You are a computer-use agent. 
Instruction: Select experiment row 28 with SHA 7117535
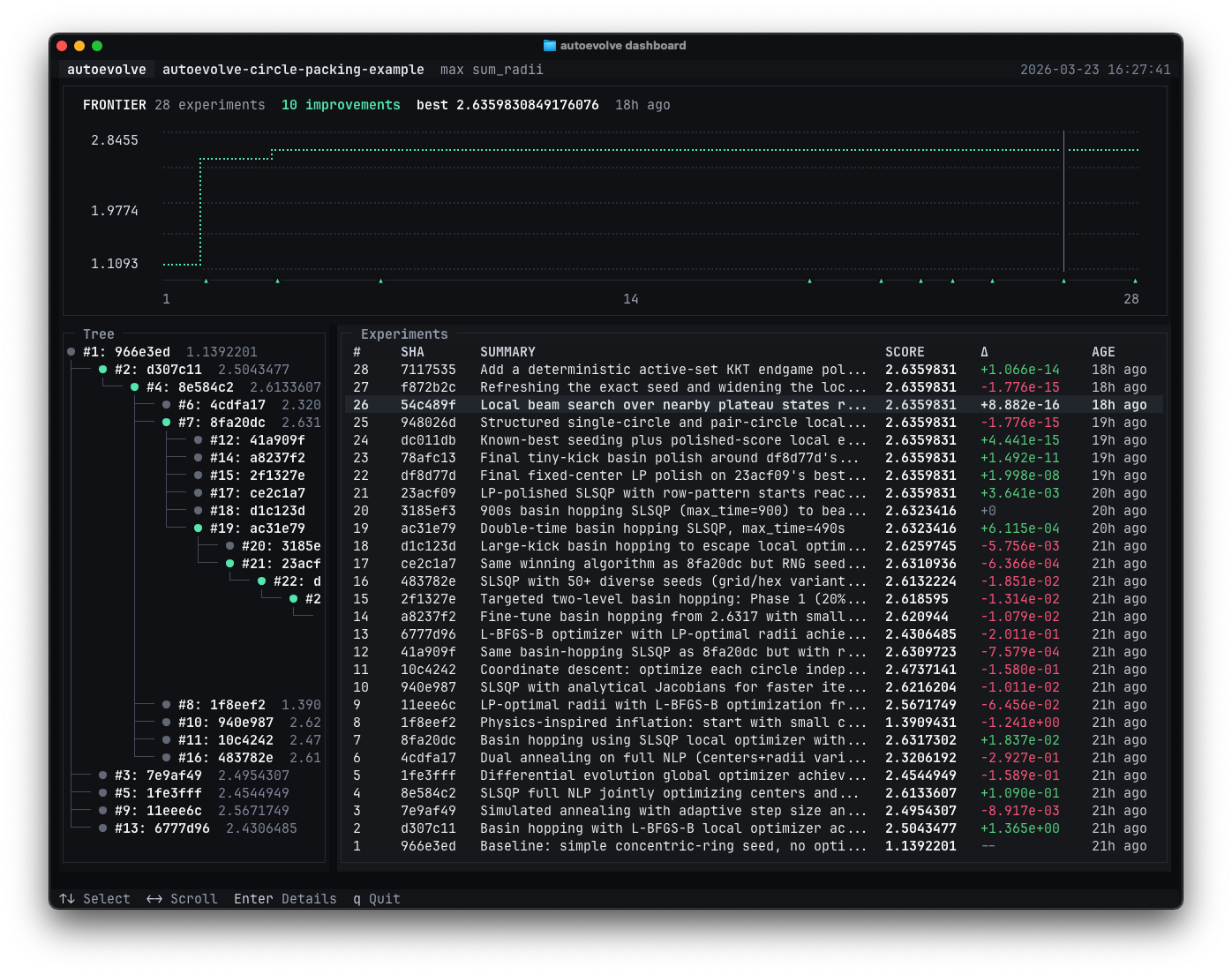[x=755, y=370]
